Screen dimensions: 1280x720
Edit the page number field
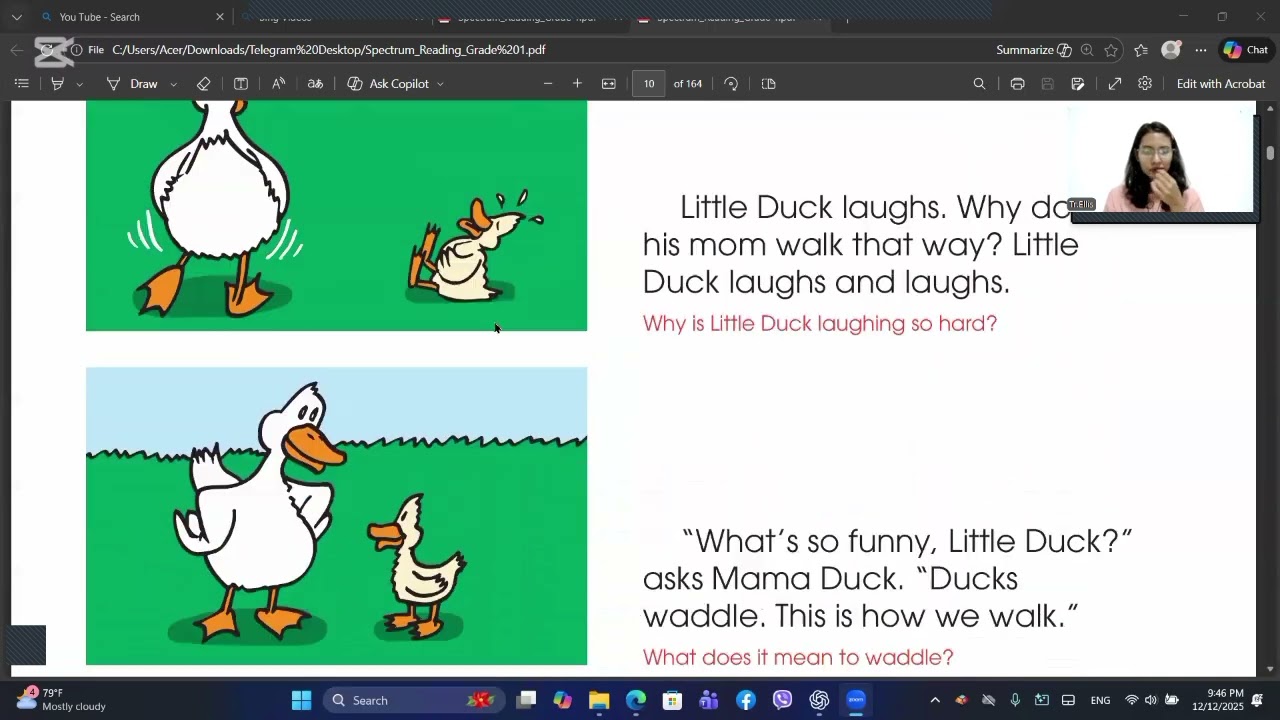point(649,84)
